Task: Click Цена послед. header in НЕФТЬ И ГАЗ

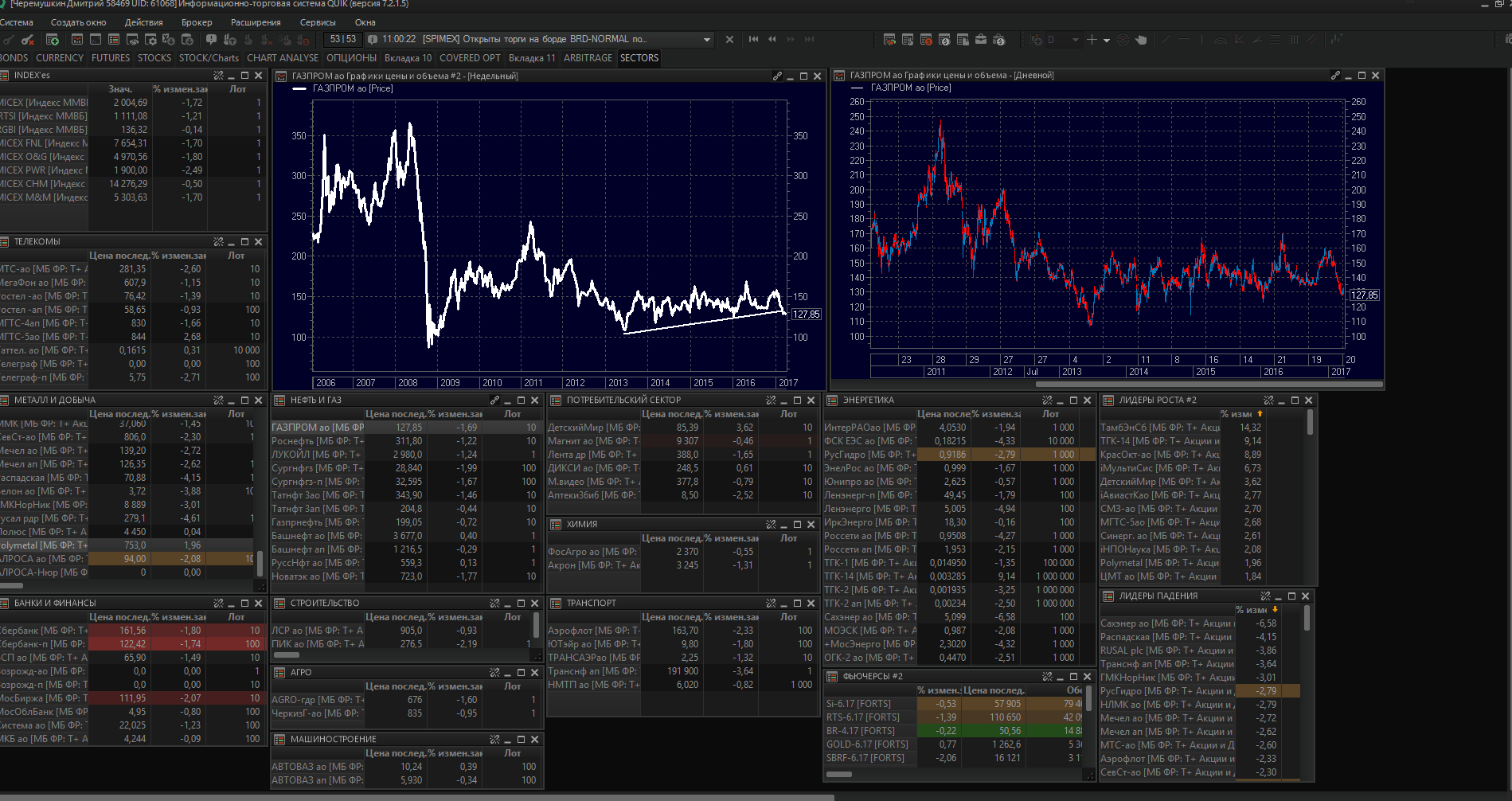Action: 395,414
